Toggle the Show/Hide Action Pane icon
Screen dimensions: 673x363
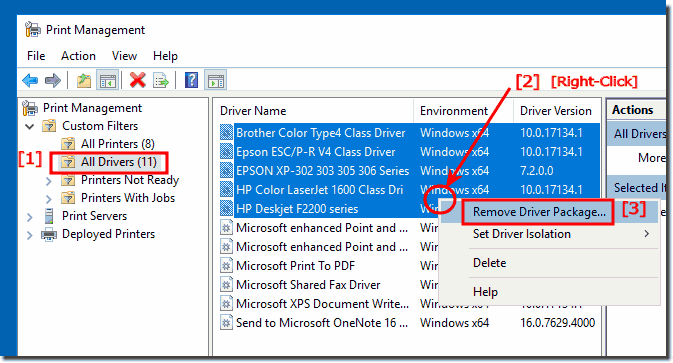[215, 81]
